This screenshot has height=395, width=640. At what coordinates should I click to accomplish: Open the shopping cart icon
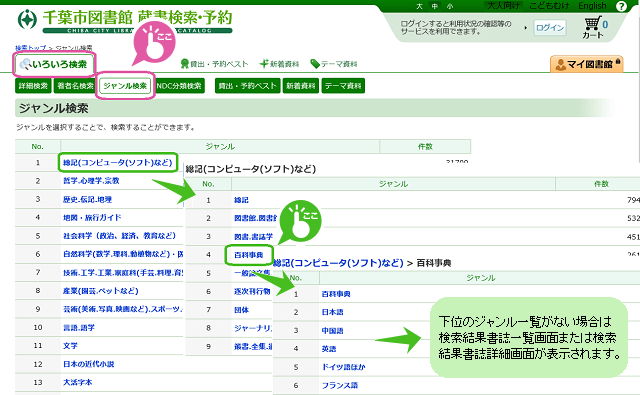592,23
